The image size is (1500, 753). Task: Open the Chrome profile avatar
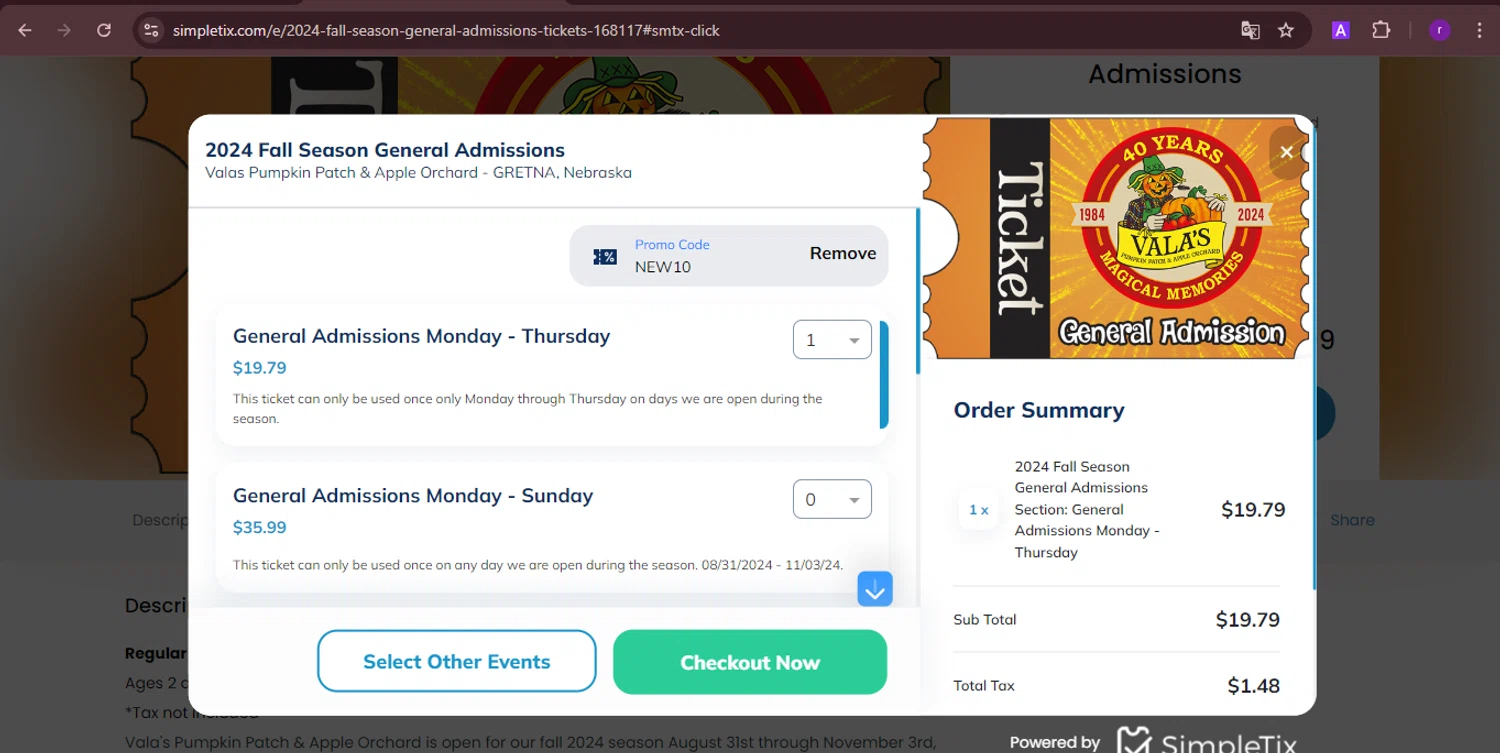pyautogui.click(x=1439, y=30)
